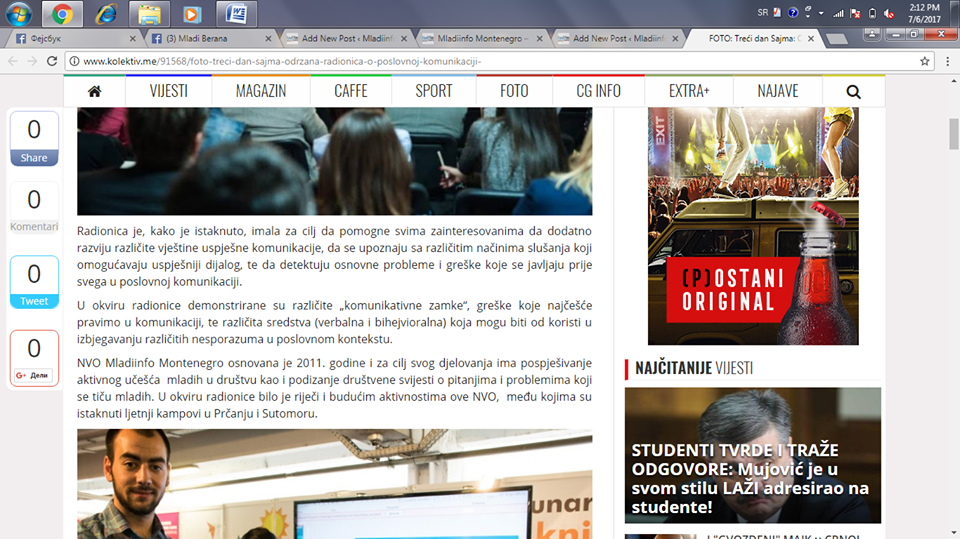
Task: Click paragraph starting "NVO Mladiinfo Montenegro osnovana"
Action: [334, 388]
